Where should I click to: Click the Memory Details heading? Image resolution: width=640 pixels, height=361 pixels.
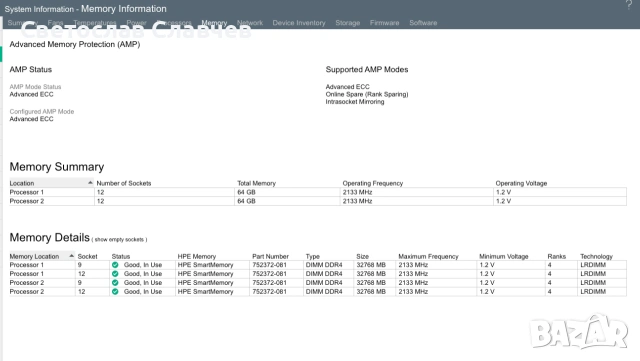click(x=49, y=237)
